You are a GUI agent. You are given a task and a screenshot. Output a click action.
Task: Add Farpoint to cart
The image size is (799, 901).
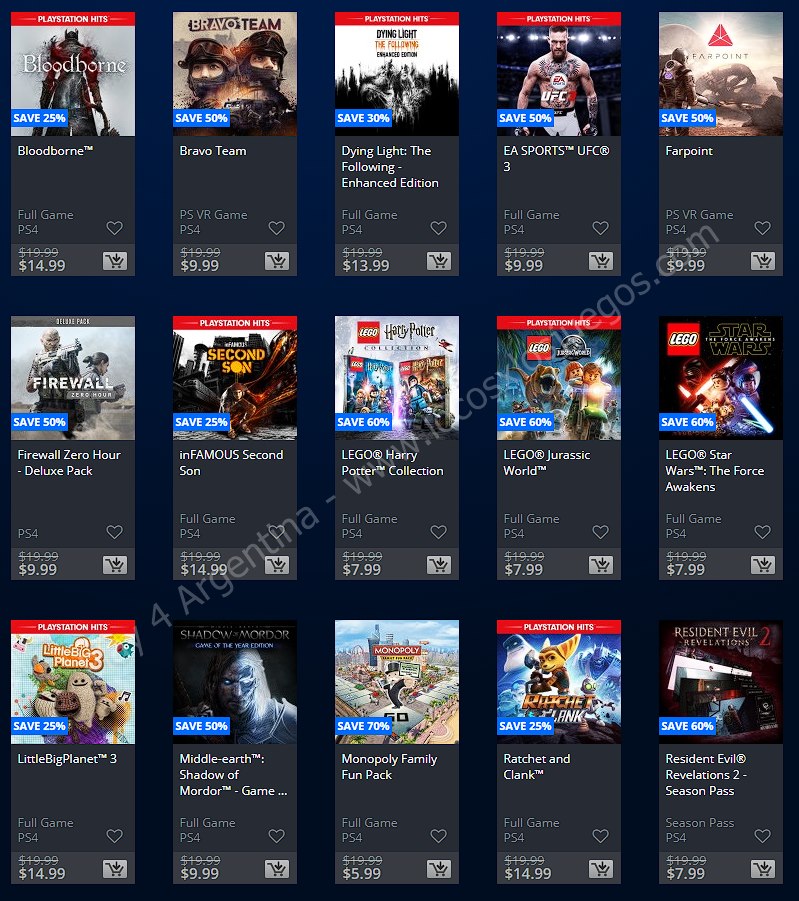[x=763, y=261]
